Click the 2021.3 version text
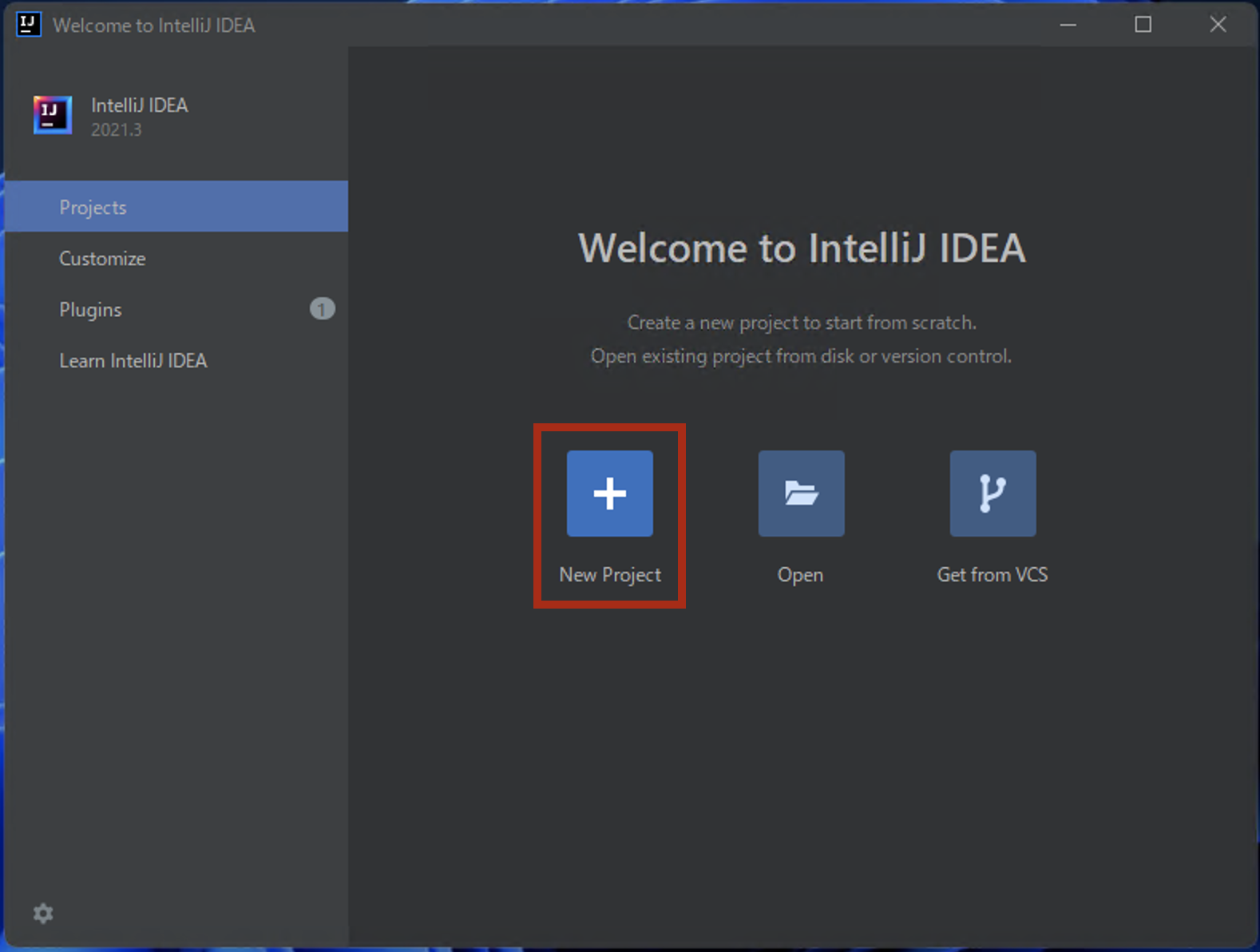This screenshot has width=1260, height=952. 117,129
